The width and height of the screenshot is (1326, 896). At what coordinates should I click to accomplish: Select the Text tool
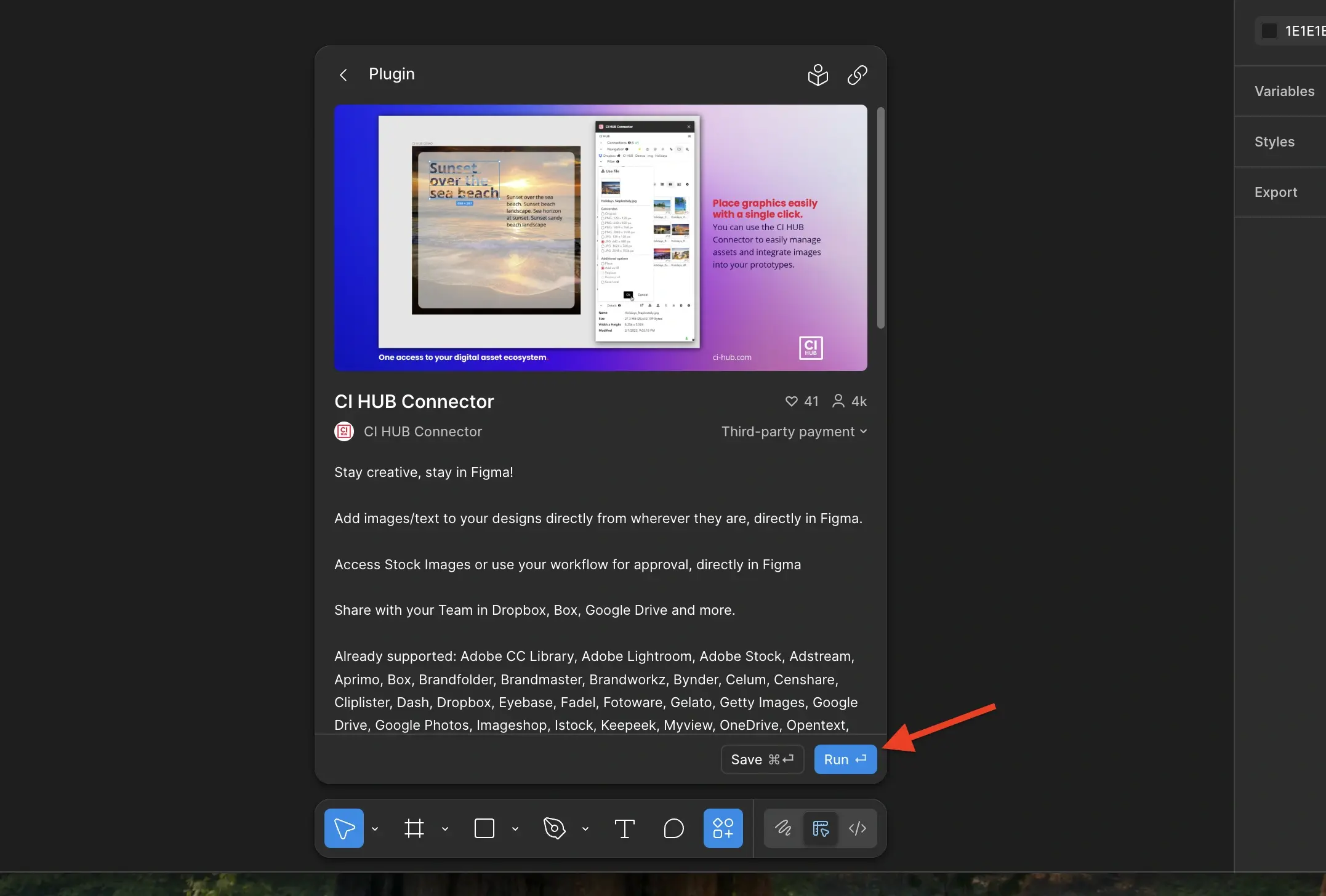(625, 828)
